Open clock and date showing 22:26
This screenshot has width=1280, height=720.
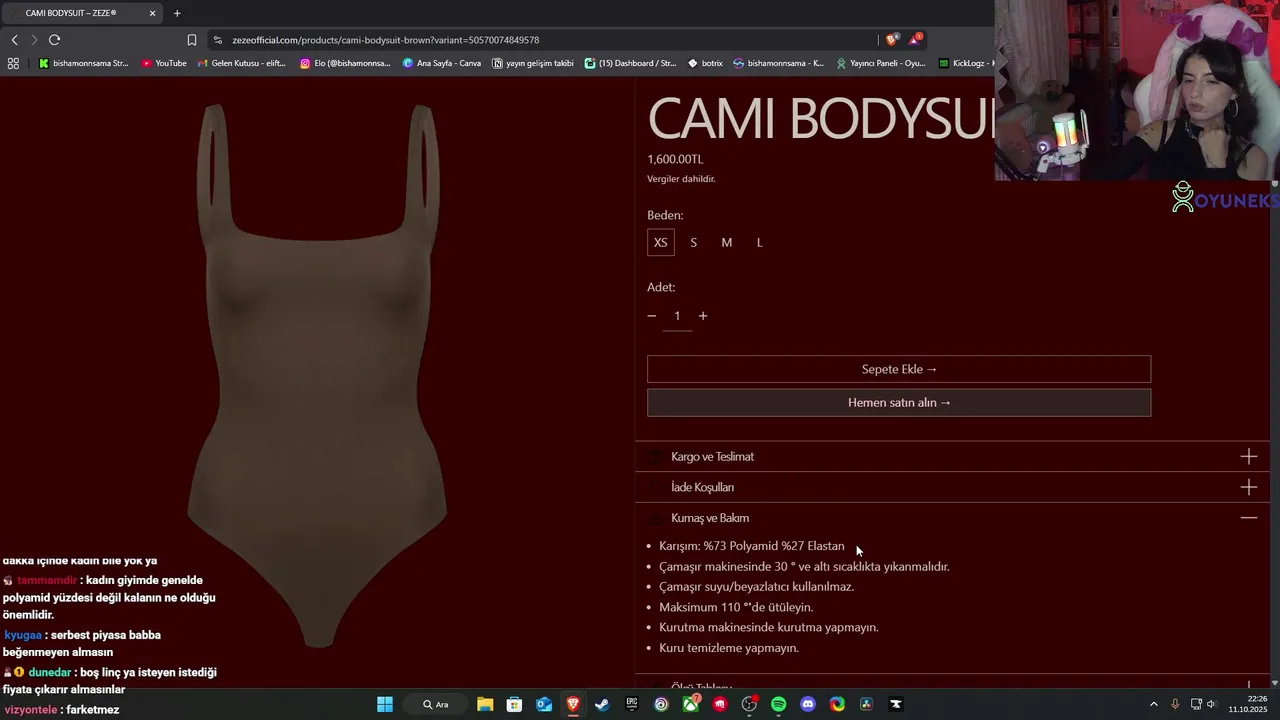[x=1246, y=704]
